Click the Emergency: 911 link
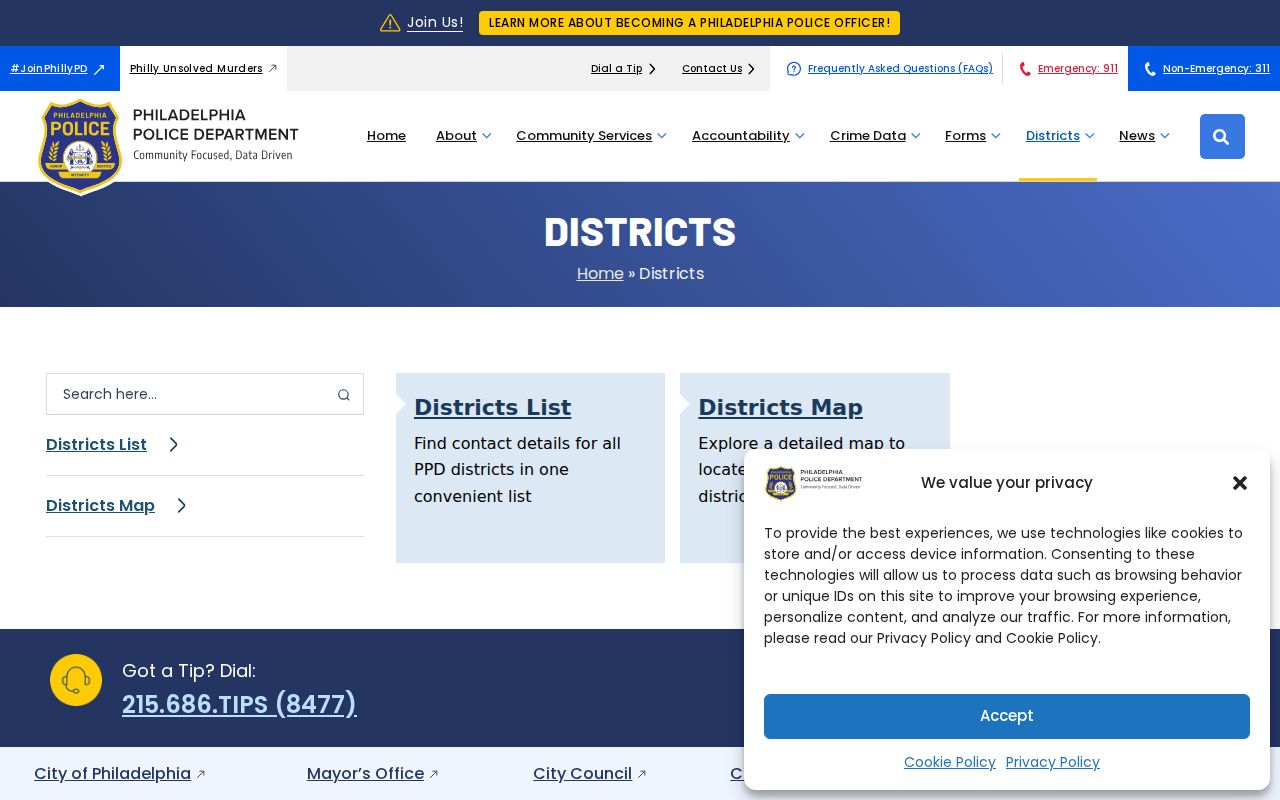The width and height of the screenshot is (1280, 800). pos(1078,69)
